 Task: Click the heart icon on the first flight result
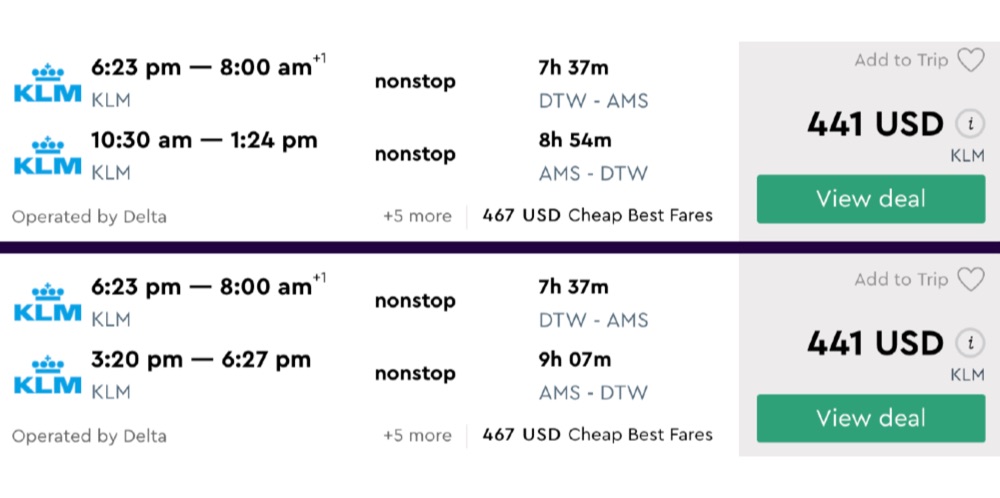click(x=970, y=61)
